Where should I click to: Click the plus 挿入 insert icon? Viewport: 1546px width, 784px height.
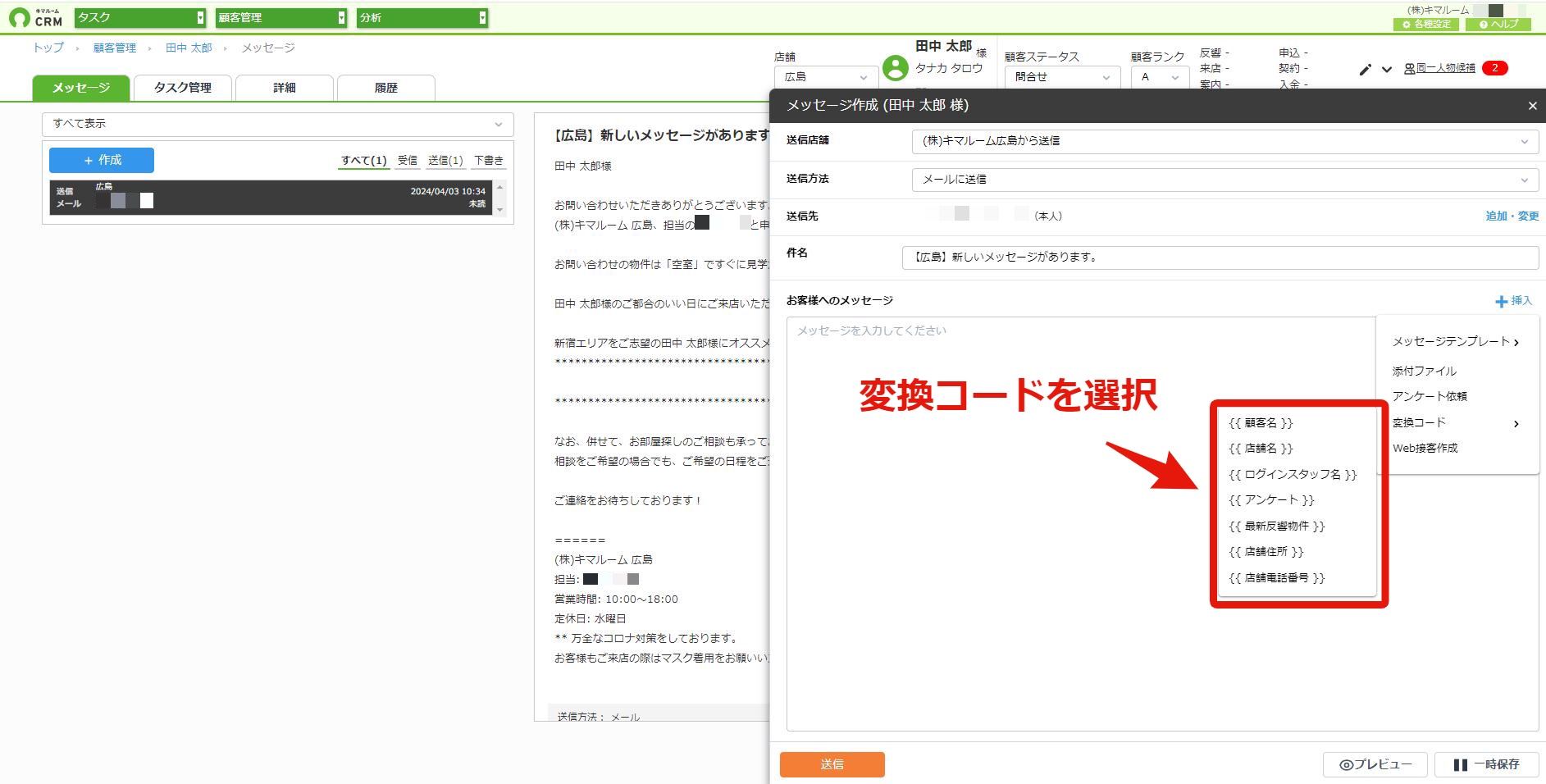click(1502, 302)
